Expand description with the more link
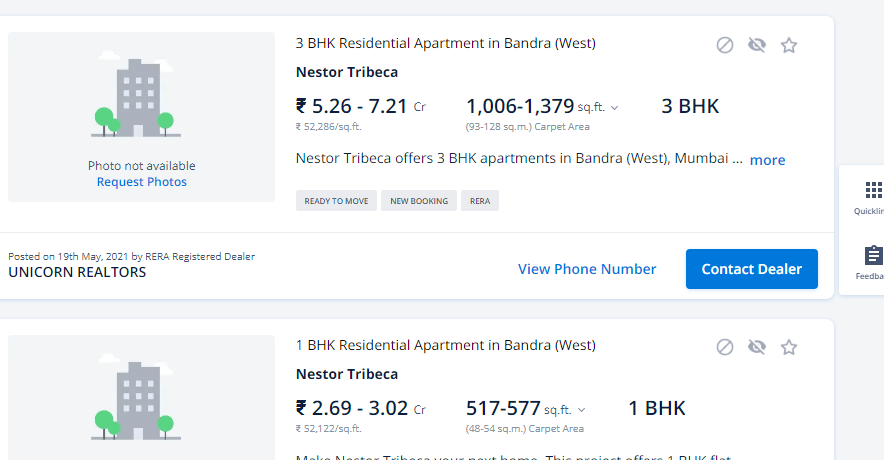The height and width of the screenshot is (460, 884). click(767, 160)
